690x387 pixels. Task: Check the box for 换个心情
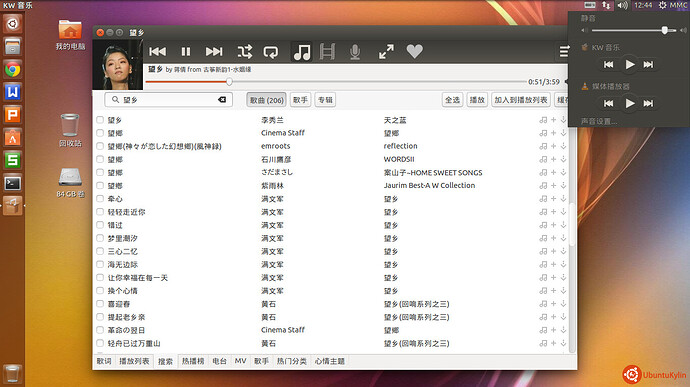point(100,291)
